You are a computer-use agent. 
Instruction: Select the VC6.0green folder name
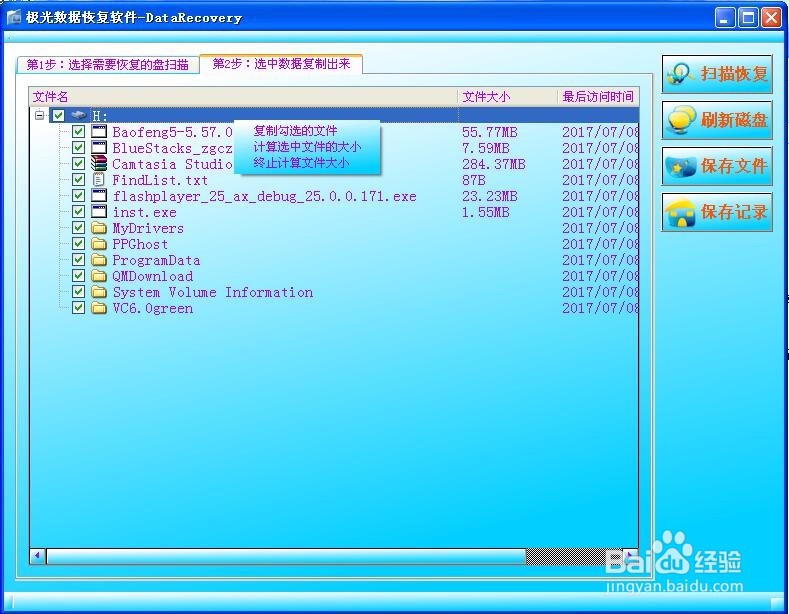(152, 309)
